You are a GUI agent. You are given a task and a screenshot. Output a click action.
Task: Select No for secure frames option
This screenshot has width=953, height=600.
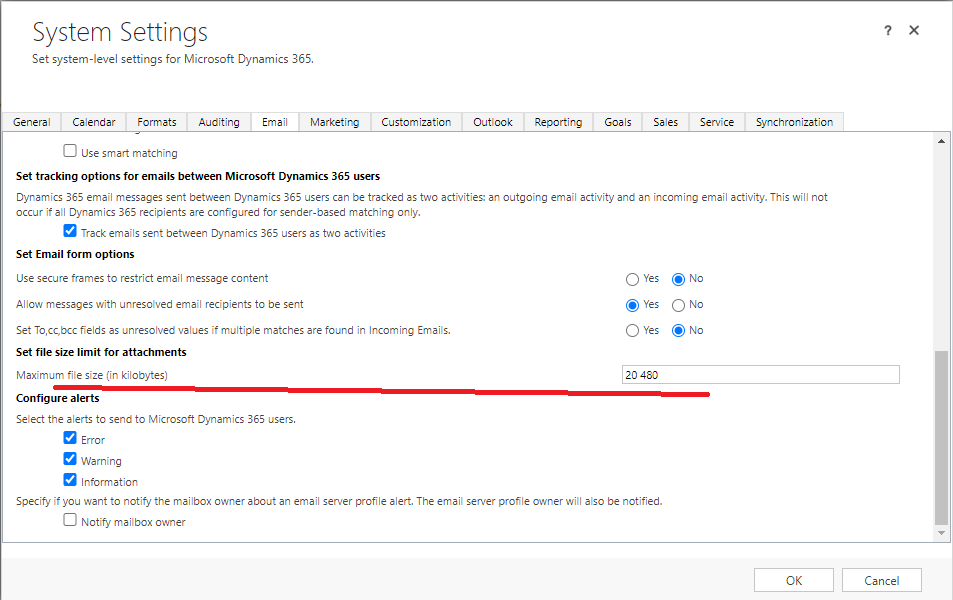pos(678,279)
